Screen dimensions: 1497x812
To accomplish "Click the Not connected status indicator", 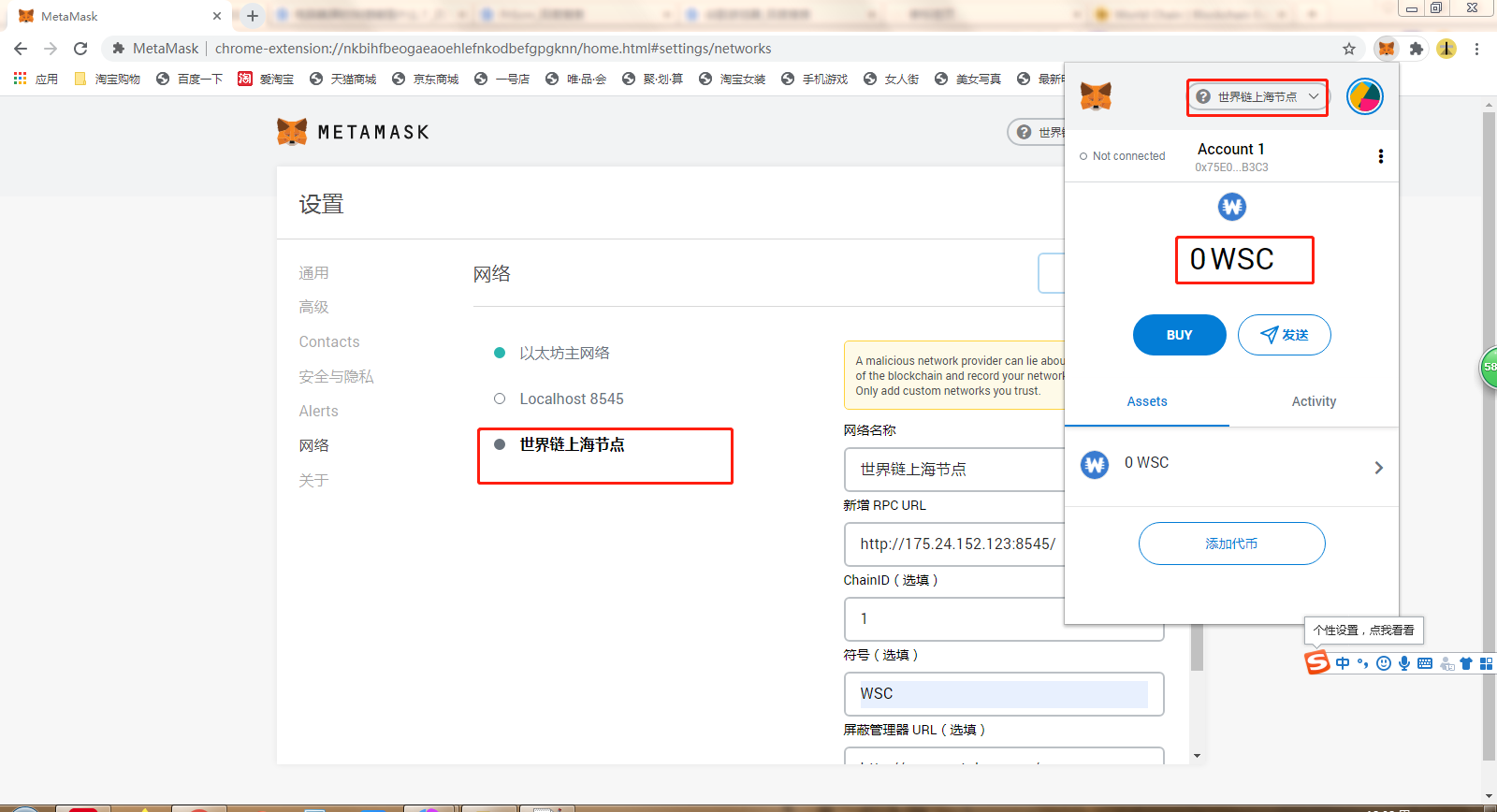I will tap(1123, 156).
